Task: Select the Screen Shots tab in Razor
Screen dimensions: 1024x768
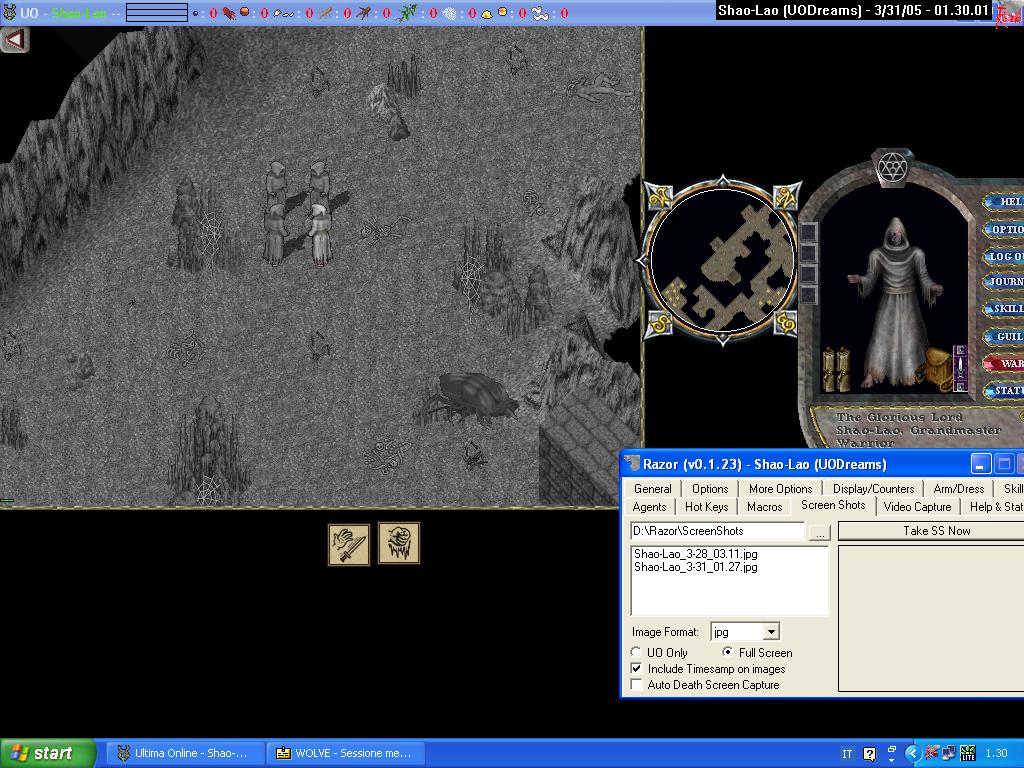Action: point(833,505)
